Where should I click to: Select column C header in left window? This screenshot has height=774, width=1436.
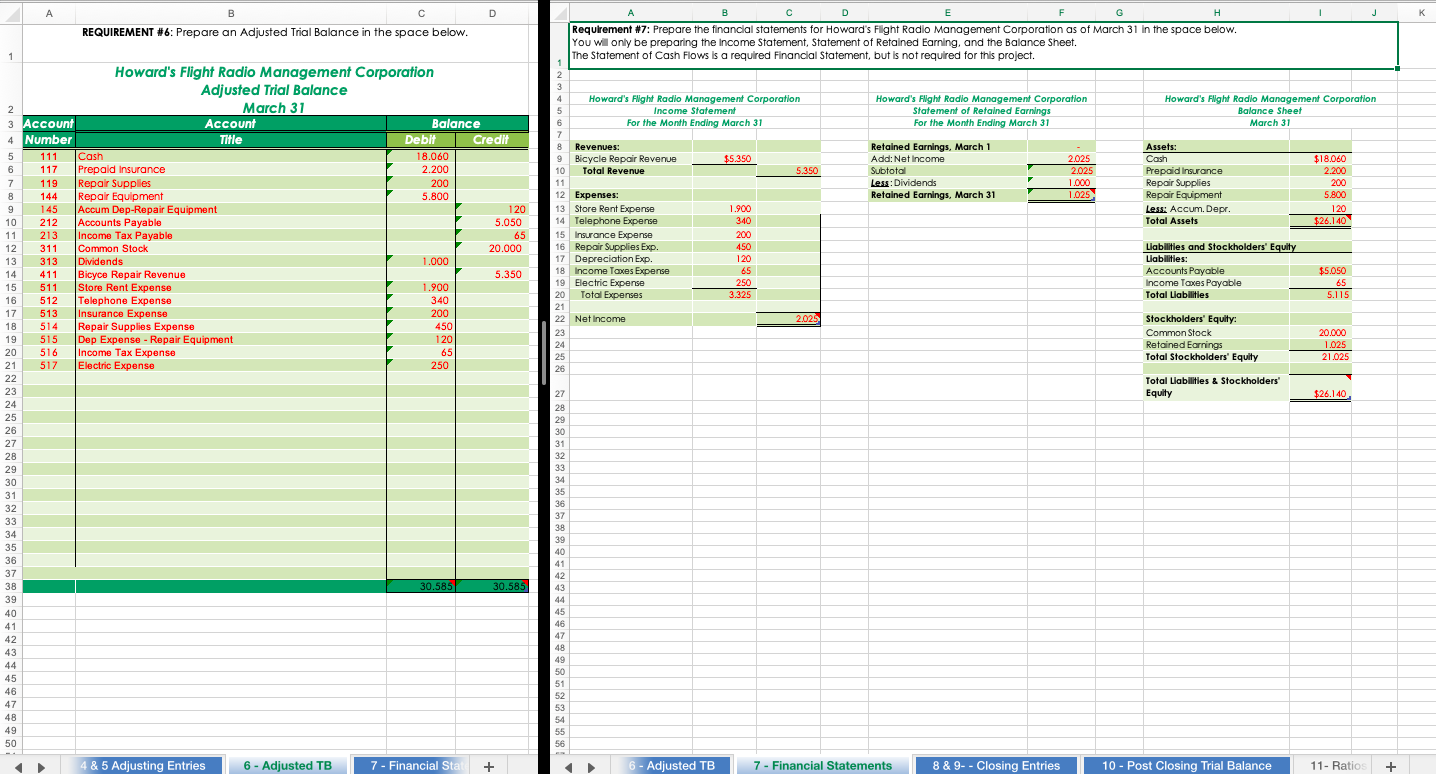pyautogui.click(x=420, y=14)
